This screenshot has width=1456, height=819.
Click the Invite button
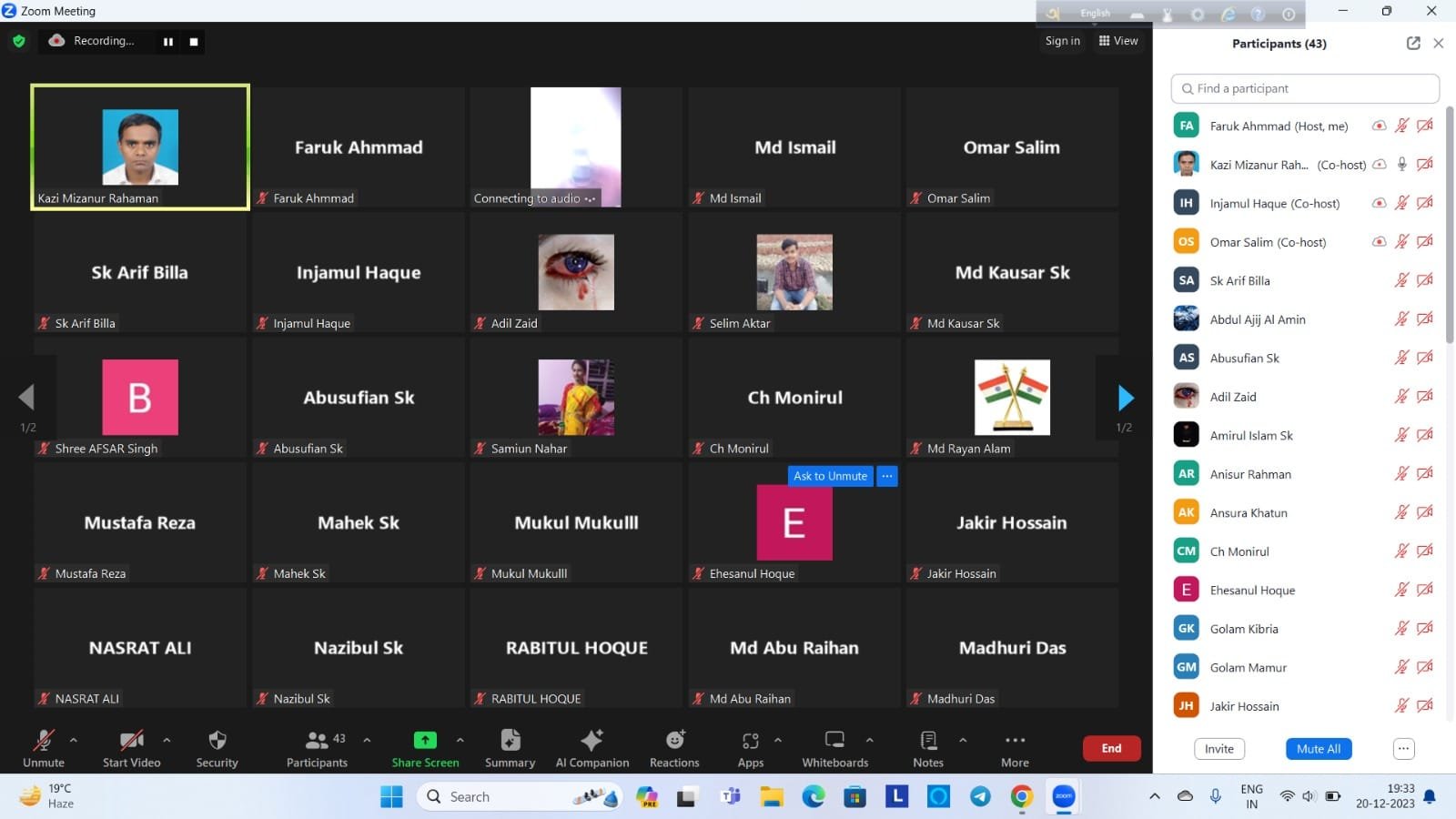(x=1218, y=749)
